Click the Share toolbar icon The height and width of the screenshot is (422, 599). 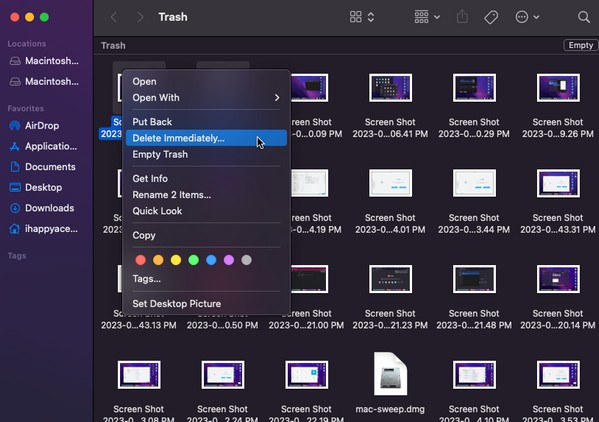coord(462,17)
